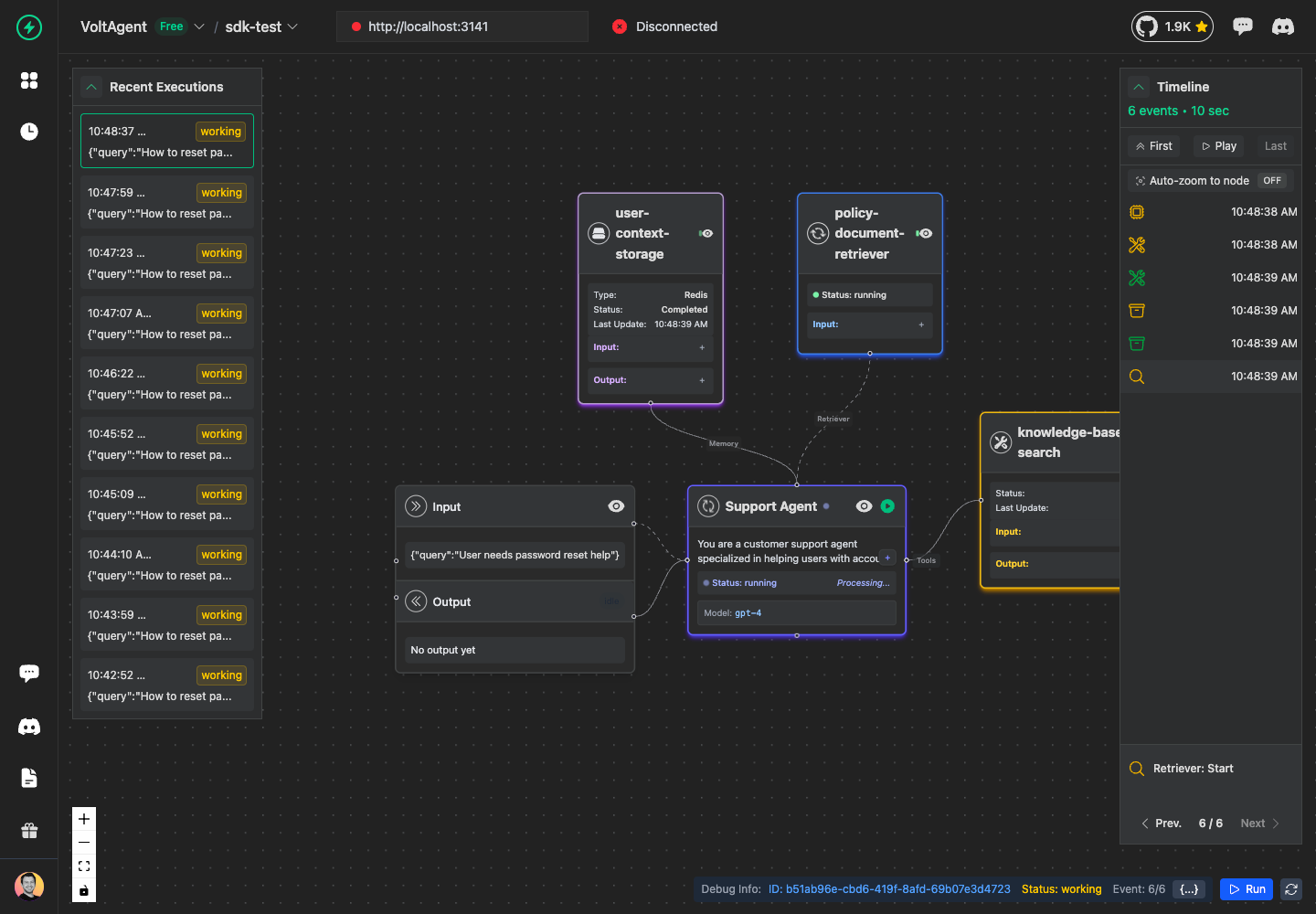Select the green tool 10:48:39 AM event
1316x914 pixels.
(1211, 278)
